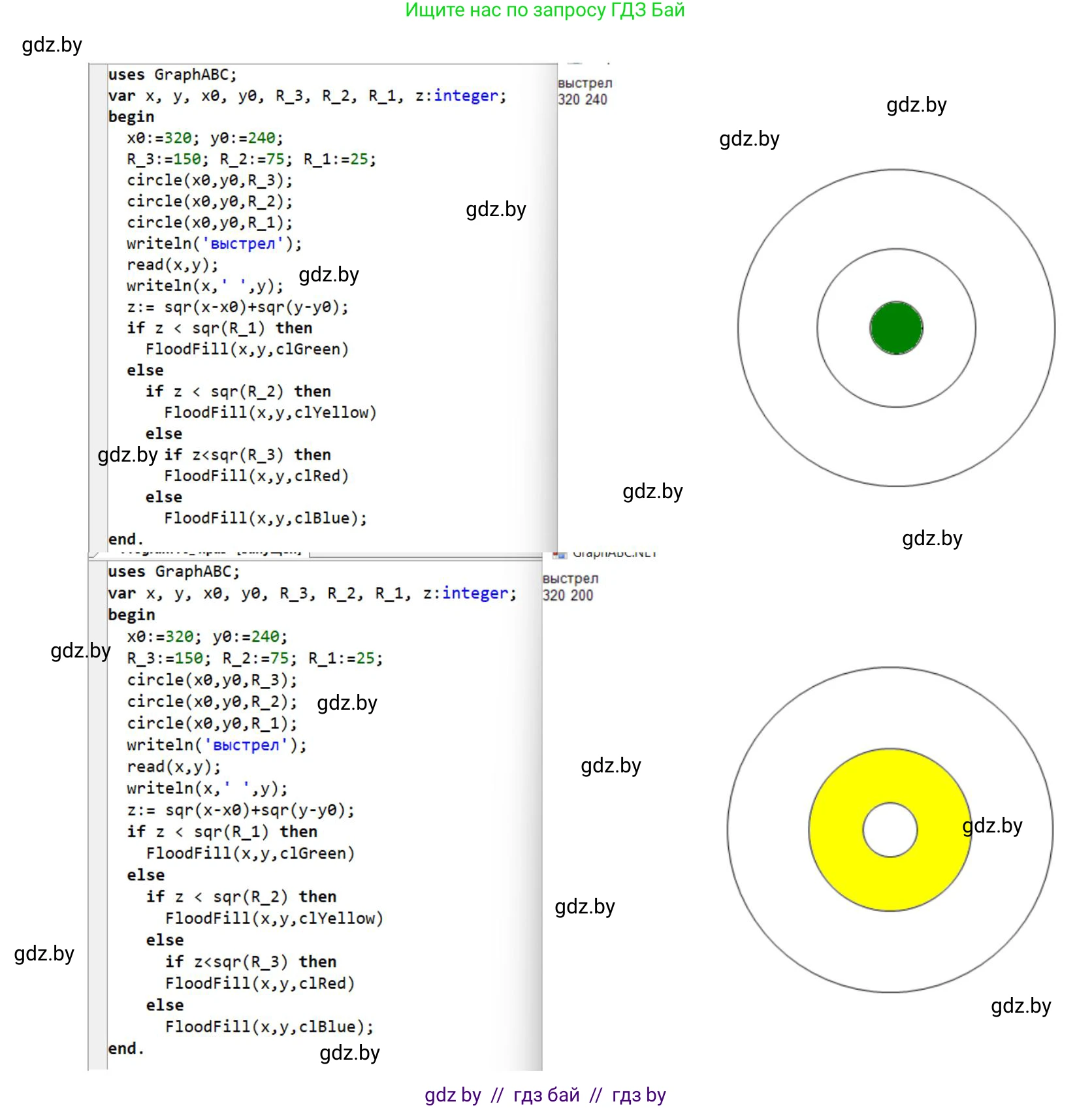Viewport: 1092px width, 1108px height.
Task: Click FloodFill clGreen line in top editor
Action: click(247, 349)
